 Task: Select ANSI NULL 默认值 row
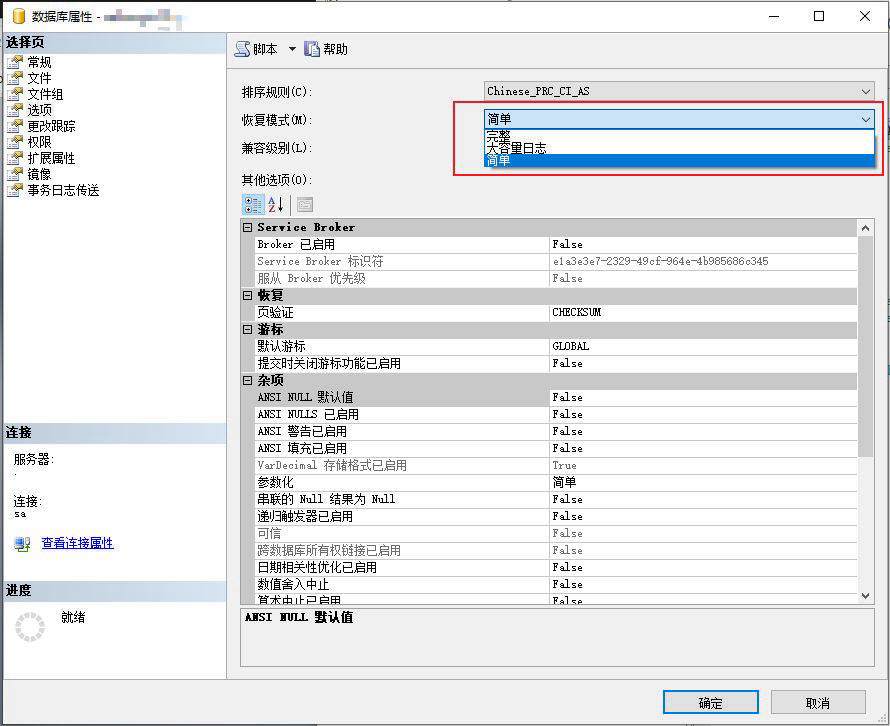(x=556, y=398)
